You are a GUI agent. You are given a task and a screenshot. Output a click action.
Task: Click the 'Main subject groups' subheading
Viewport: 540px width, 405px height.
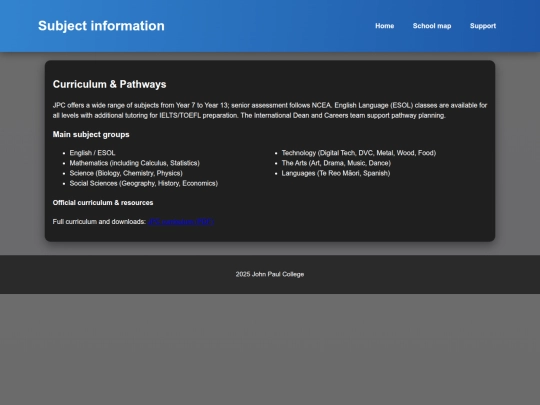click(91, 134)
